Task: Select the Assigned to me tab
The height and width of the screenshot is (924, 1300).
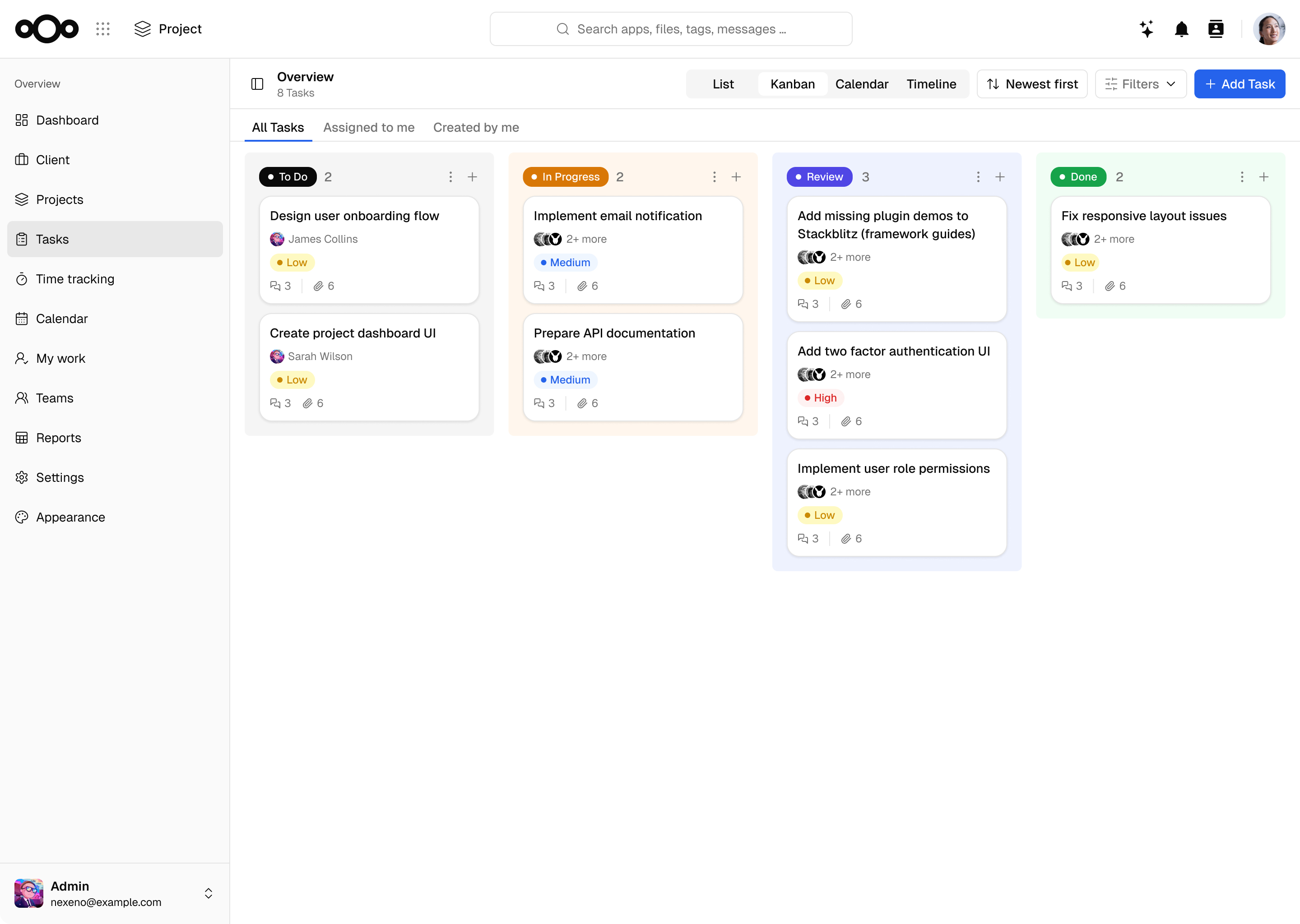Action: pyautogui.click(x=369, y=127)
